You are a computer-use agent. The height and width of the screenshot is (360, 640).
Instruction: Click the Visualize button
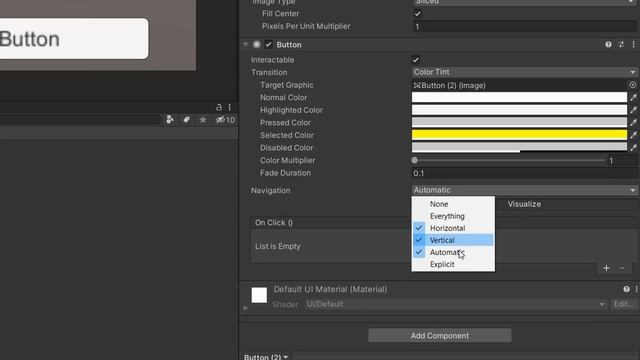pos(524,204)
